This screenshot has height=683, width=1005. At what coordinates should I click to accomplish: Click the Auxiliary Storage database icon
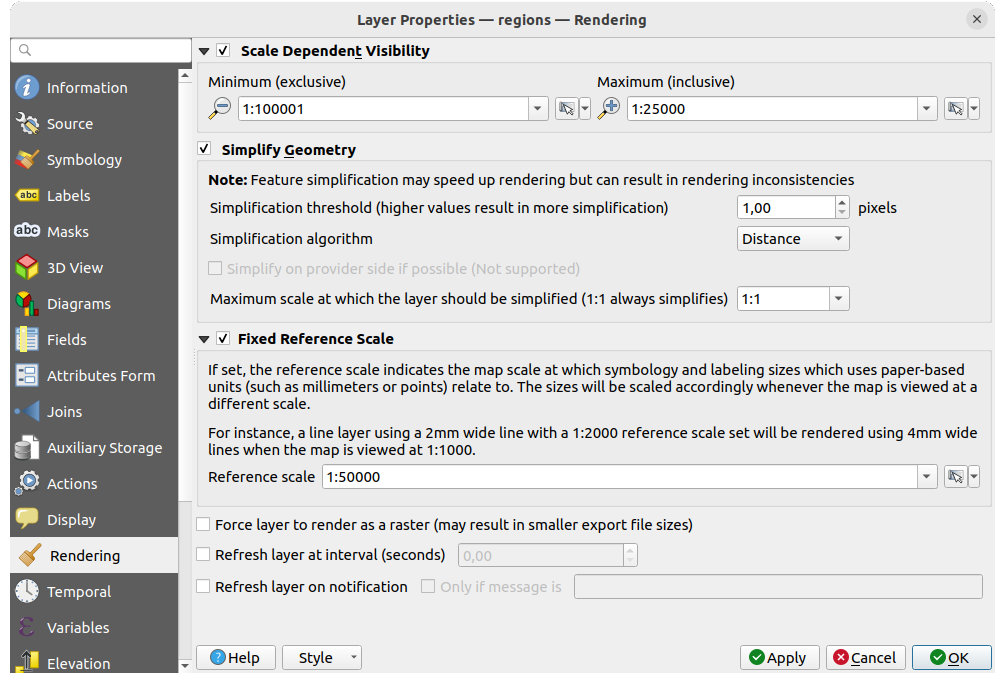[26, 447]
